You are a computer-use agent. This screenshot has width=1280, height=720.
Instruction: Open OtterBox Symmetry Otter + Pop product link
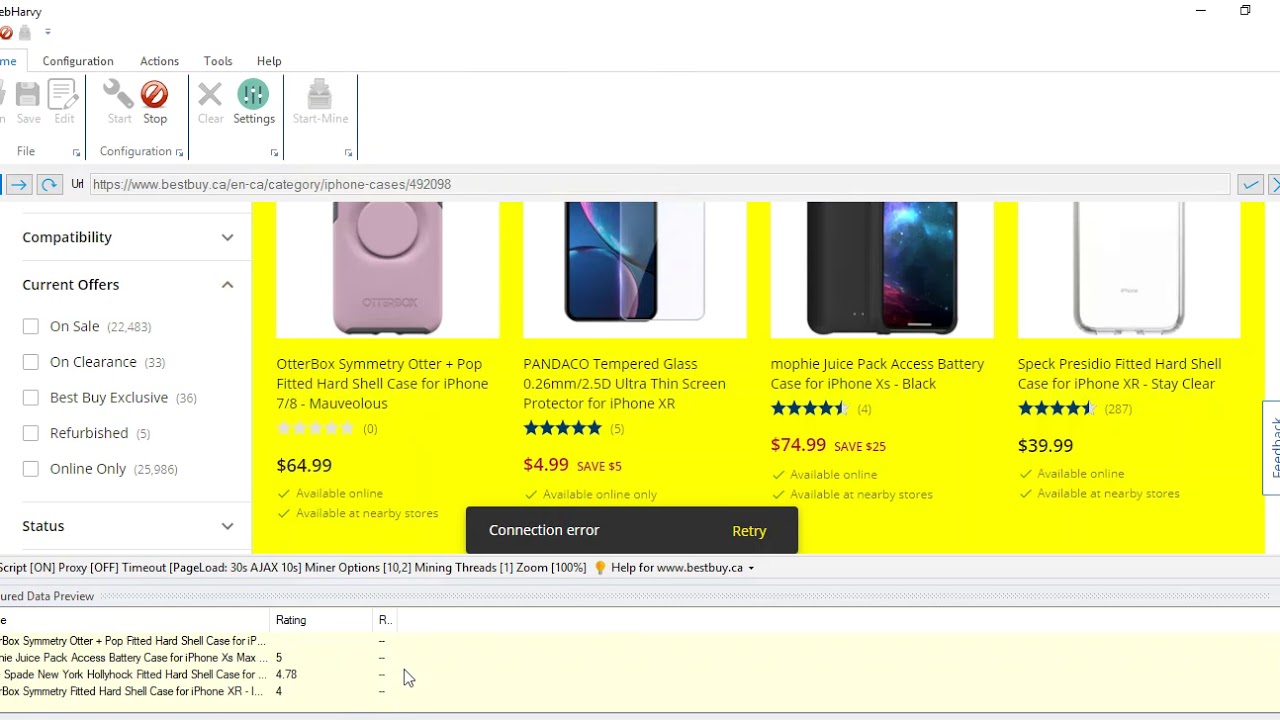click(x=383, y=383)
